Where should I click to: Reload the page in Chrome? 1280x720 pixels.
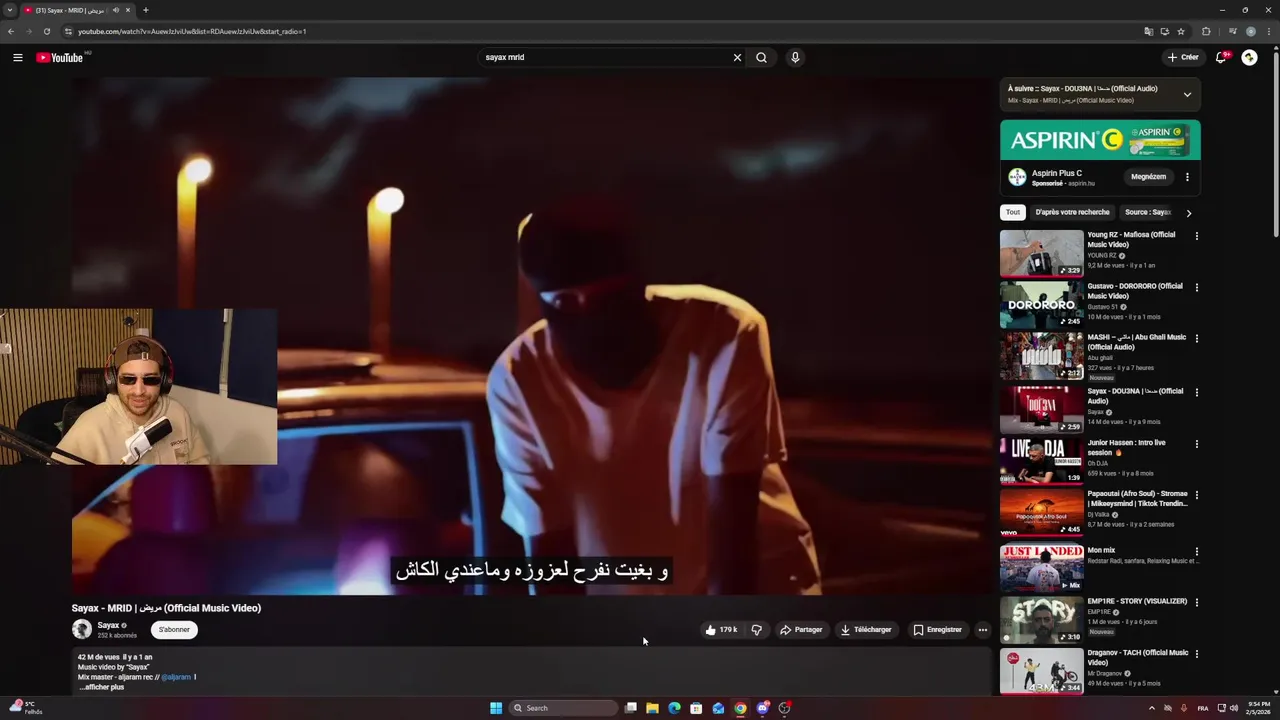pos(46,31)
